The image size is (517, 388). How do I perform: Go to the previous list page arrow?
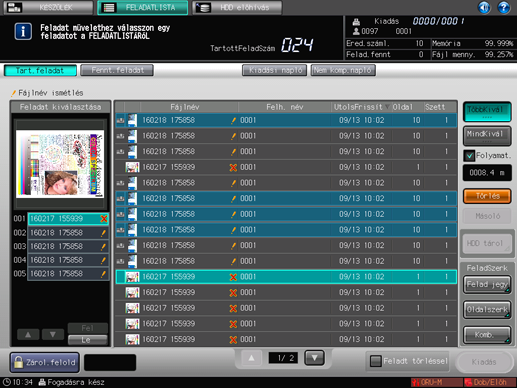tap(251, 358)
